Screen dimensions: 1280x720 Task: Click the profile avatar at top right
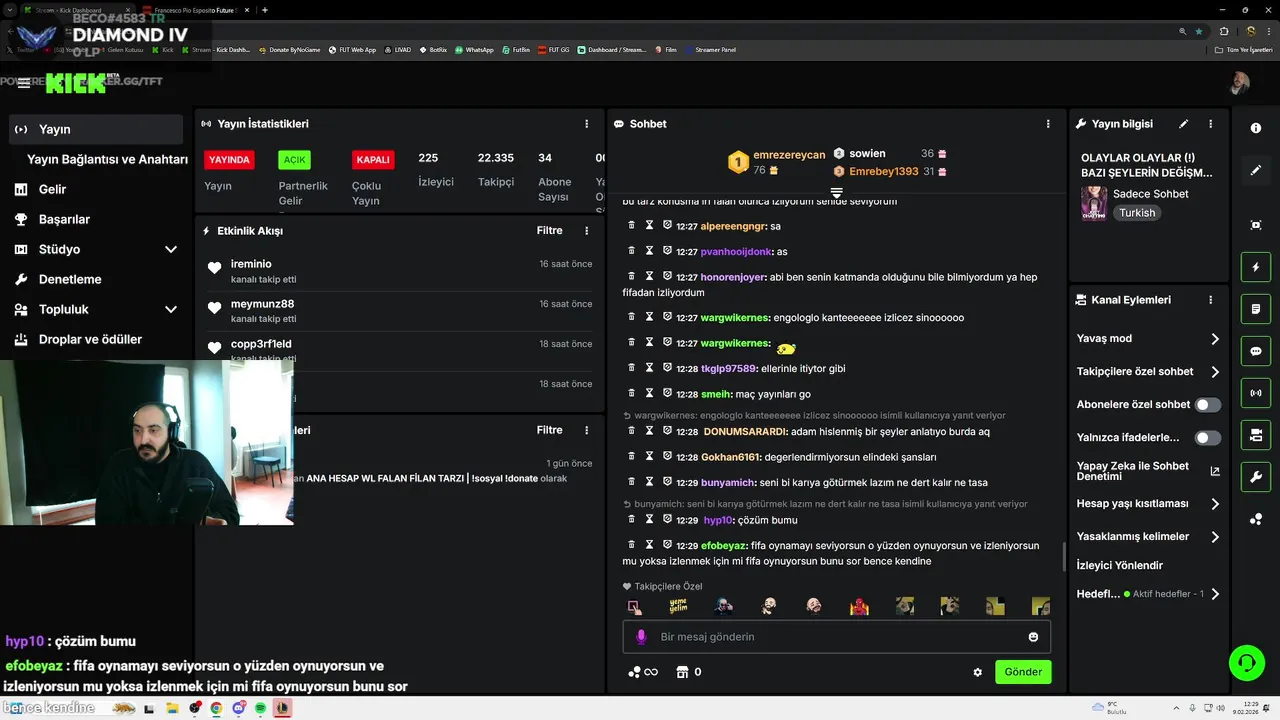pyautogui.click(x=1240, y=82)
